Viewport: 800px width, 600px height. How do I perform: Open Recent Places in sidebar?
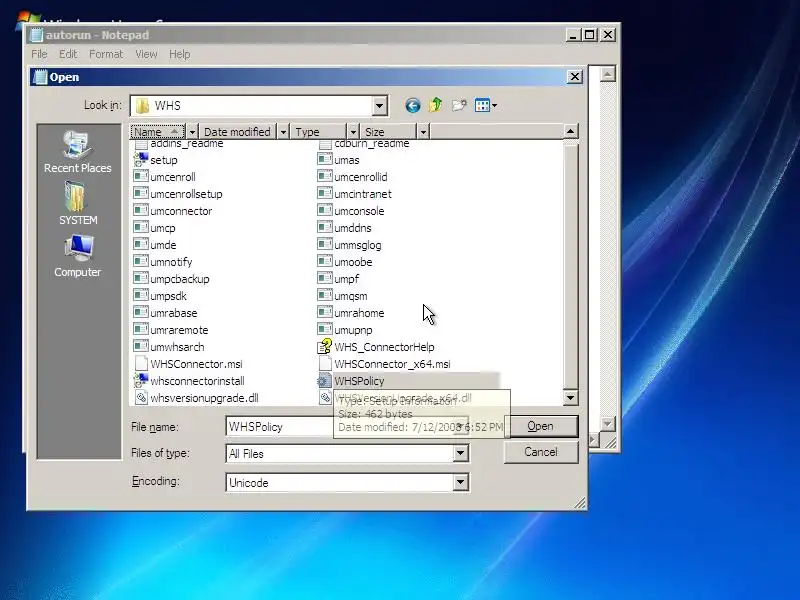78,152
